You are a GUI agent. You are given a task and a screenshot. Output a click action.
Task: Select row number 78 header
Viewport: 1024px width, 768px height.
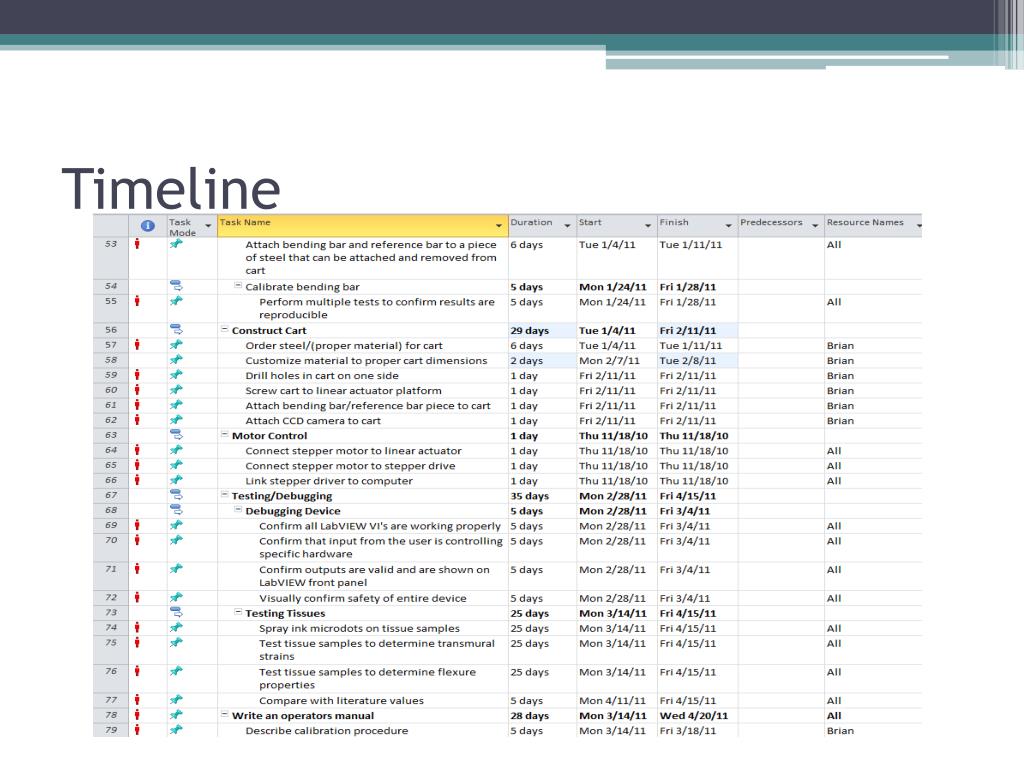pyautogui.click(x=111, y=715)
